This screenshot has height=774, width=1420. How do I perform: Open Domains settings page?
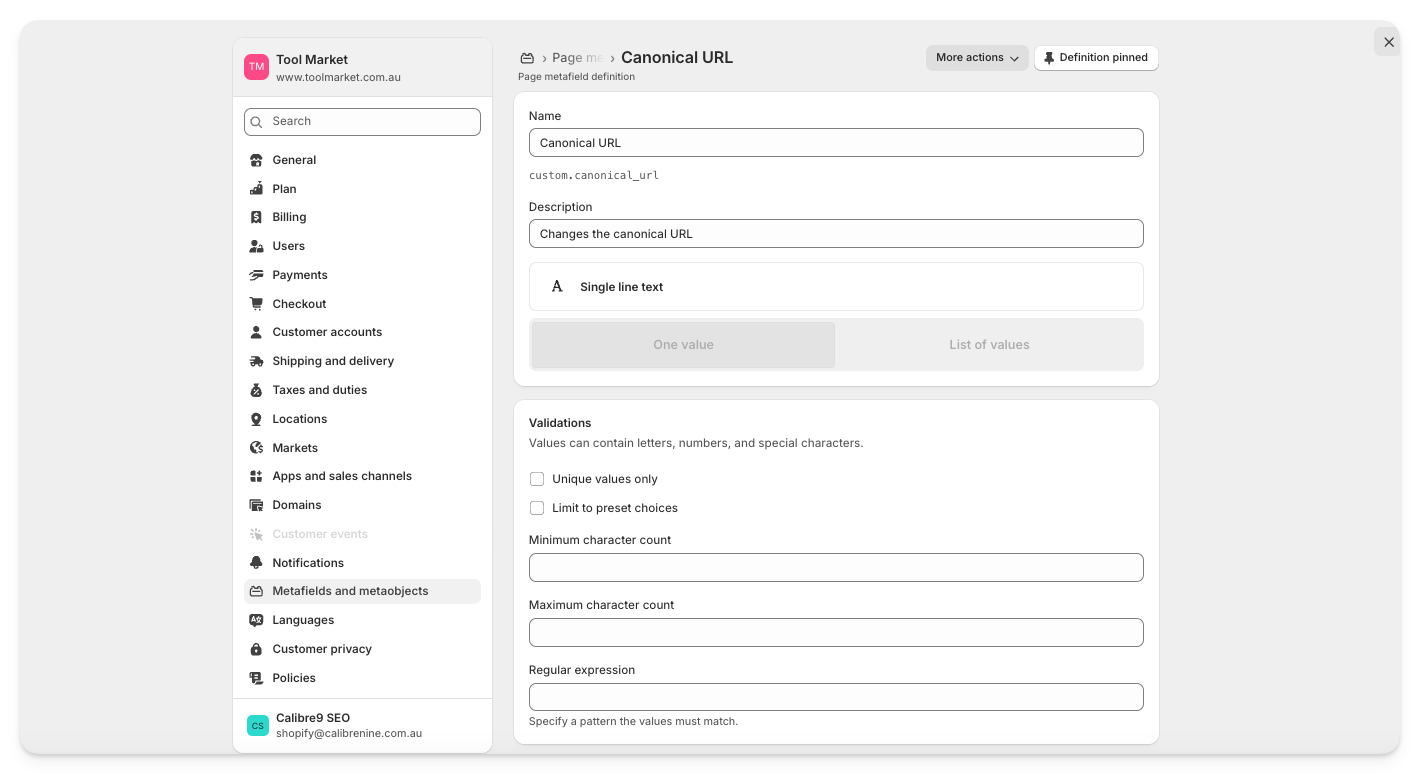(297, 505)
